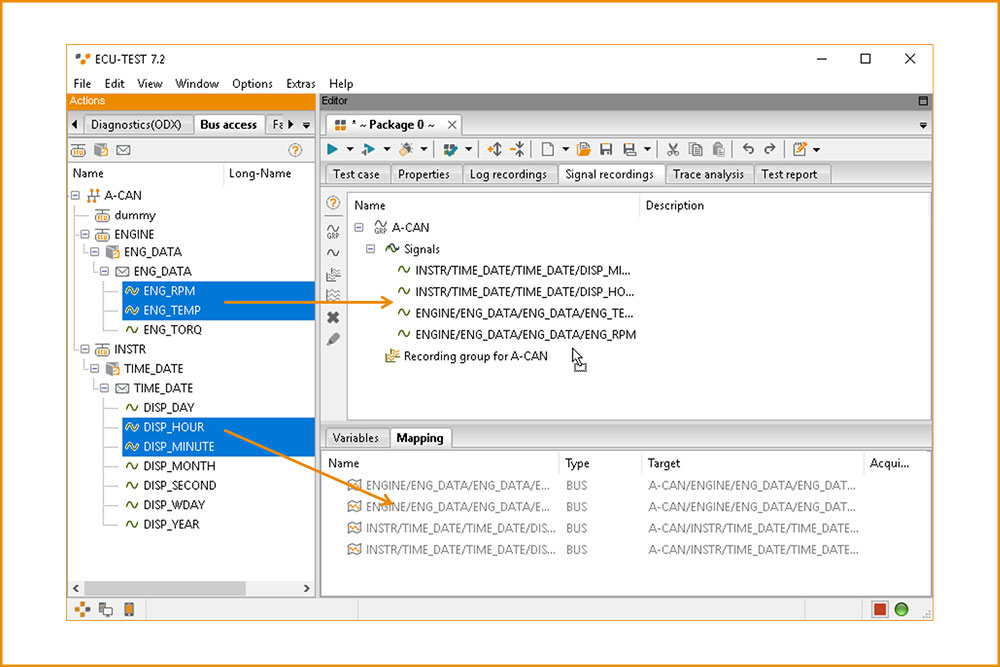Click the phone-shaped icon in bottom-left status bar
The image size is (1000, 667).
(129, 610)
